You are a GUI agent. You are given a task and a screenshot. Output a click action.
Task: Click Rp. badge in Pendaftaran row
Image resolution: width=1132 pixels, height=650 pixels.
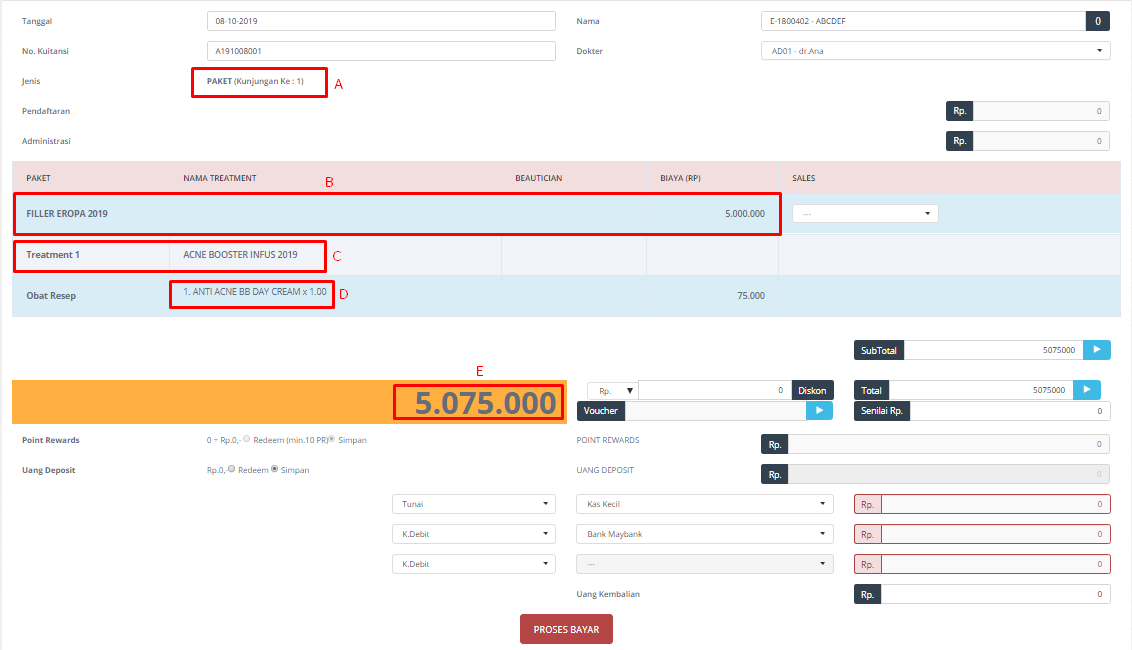tap(959, 112)
